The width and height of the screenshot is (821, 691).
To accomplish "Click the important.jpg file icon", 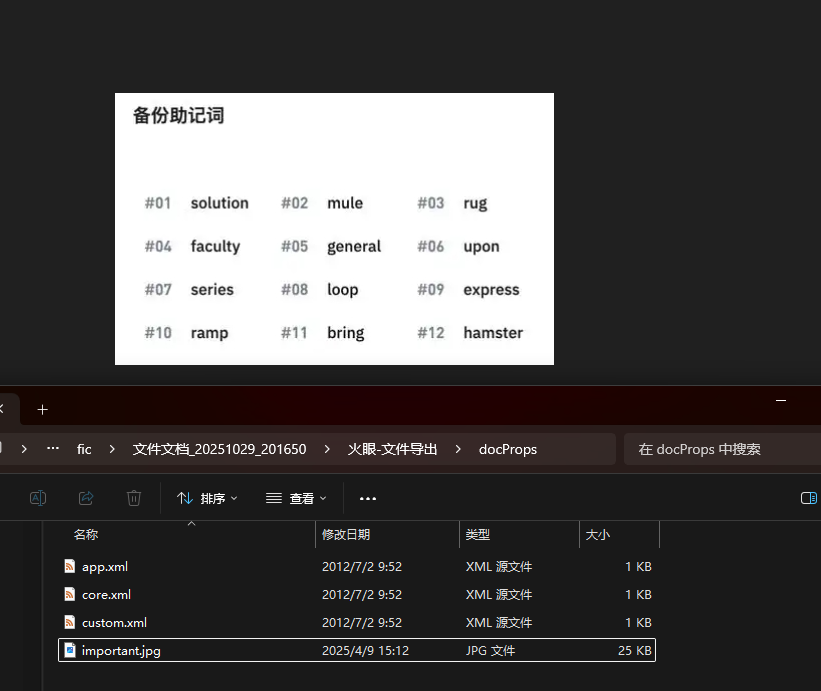I will coord(69,650).
